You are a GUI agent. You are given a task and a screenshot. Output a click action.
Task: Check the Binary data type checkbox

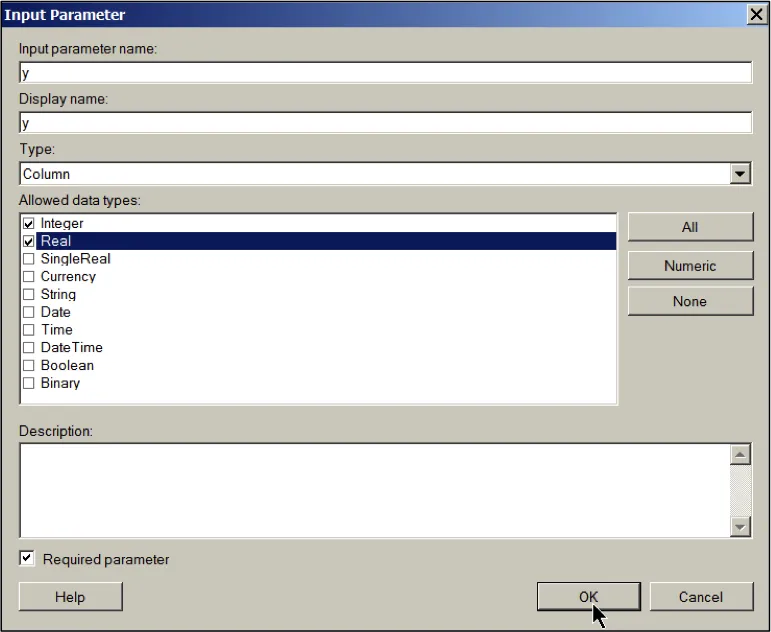29,383
